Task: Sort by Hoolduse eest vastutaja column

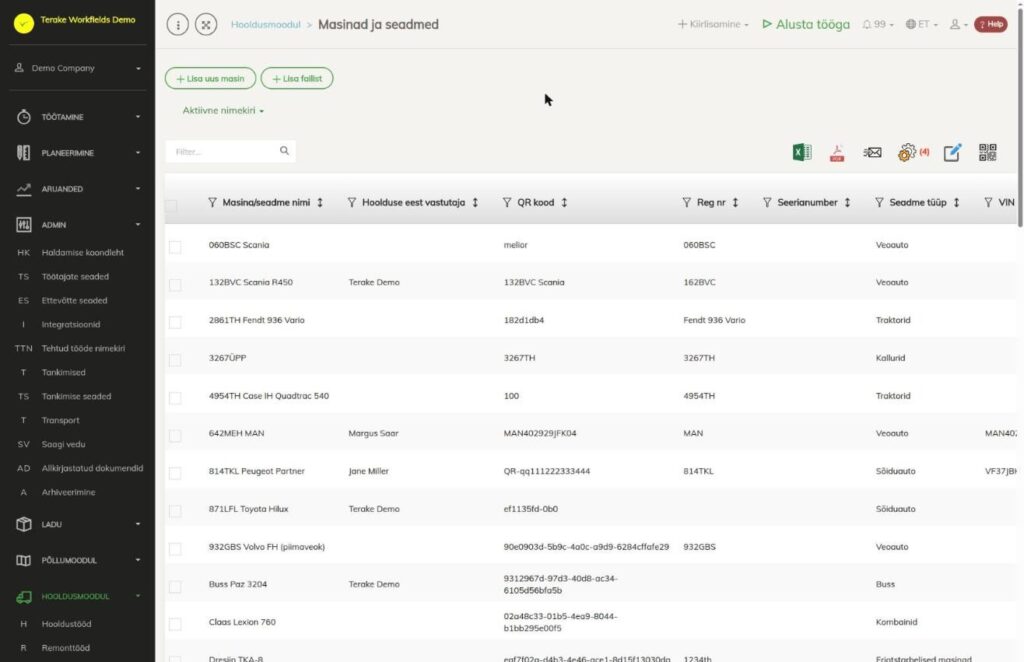Action: (x=475, y=202)
